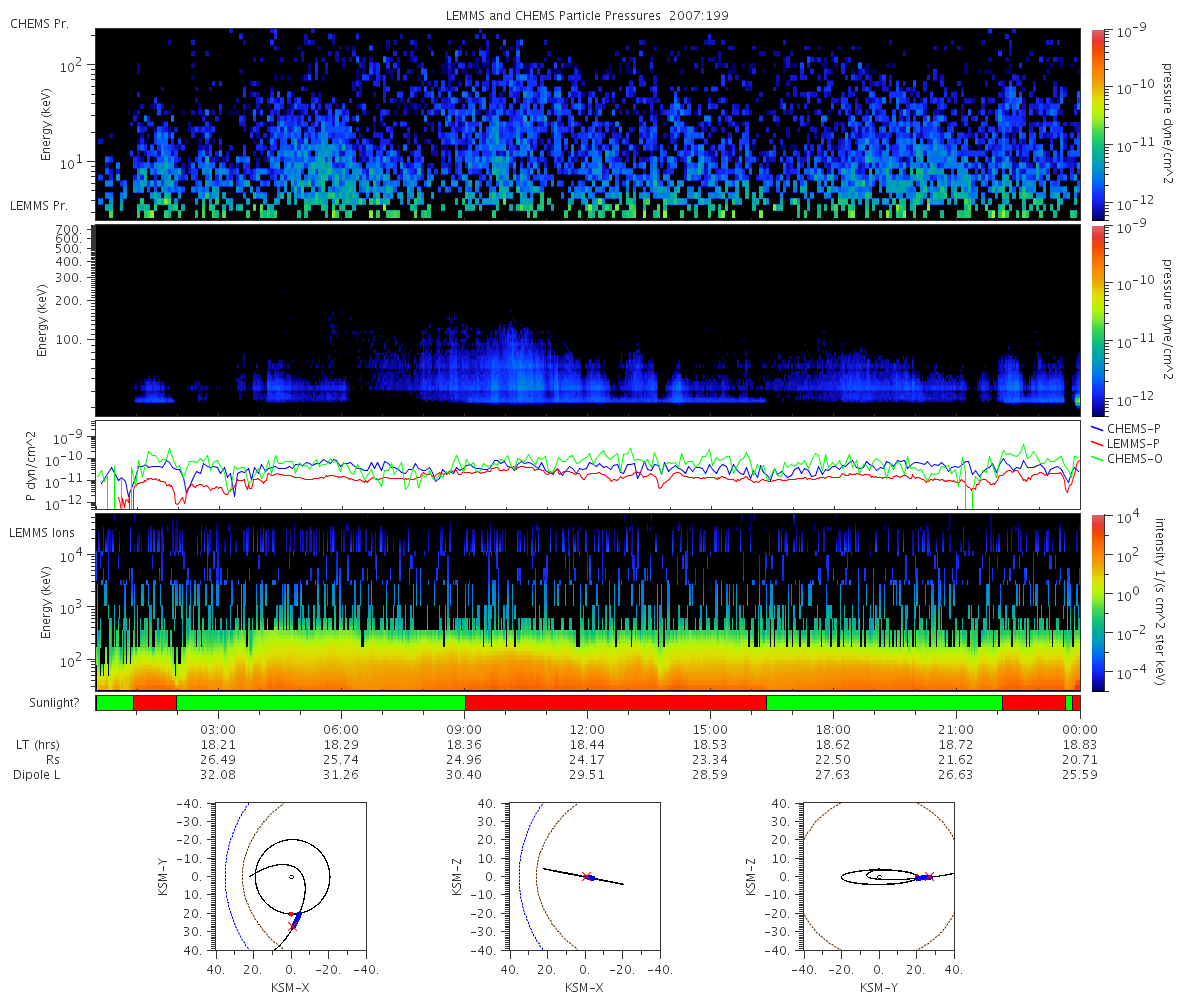1200x1000 pixels.
Task: Click the 15:00 time axis label
Action: tap(710, 730)
